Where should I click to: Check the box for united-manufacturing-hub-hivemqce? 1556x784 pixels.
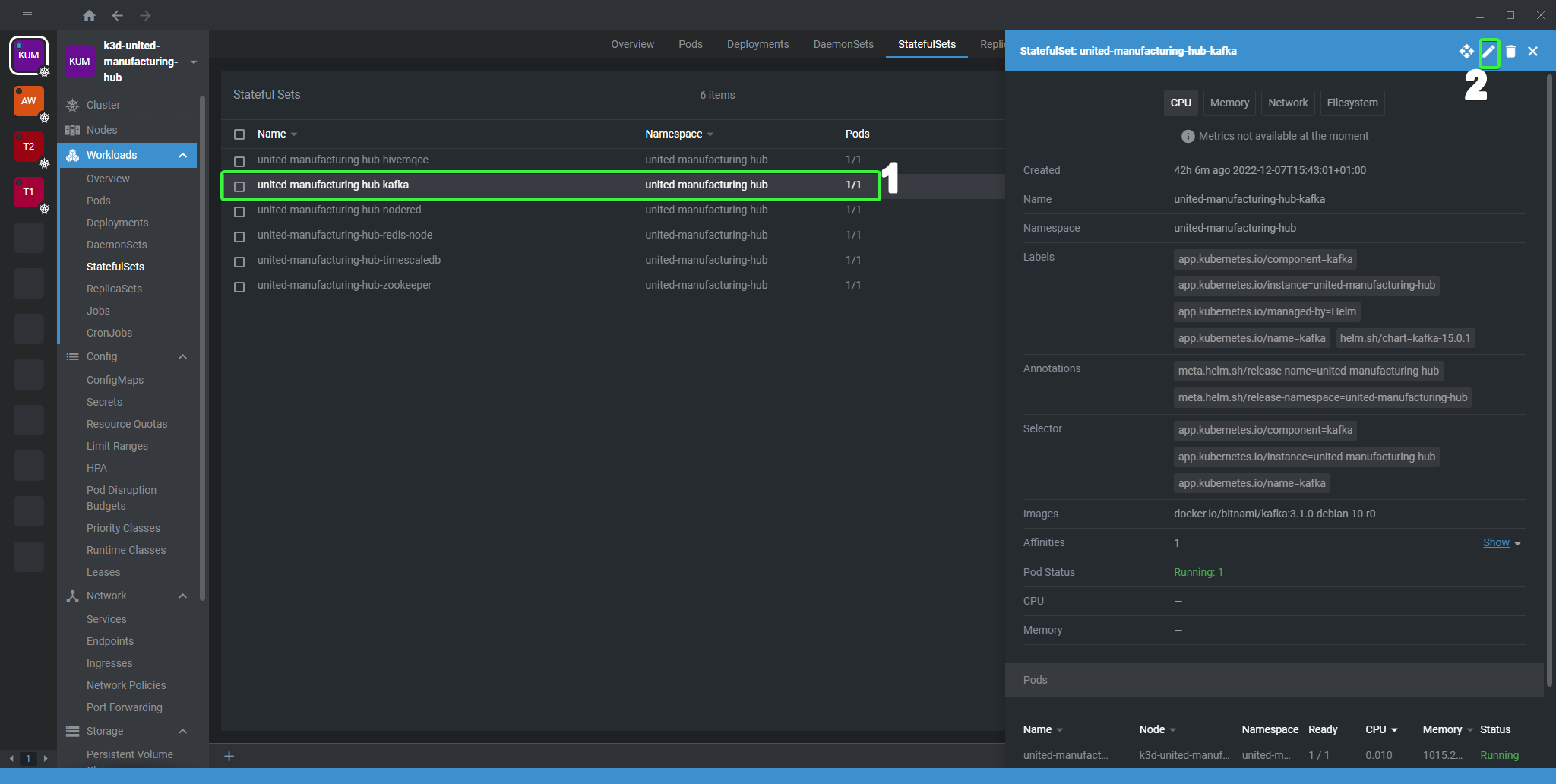pos(239,161)
